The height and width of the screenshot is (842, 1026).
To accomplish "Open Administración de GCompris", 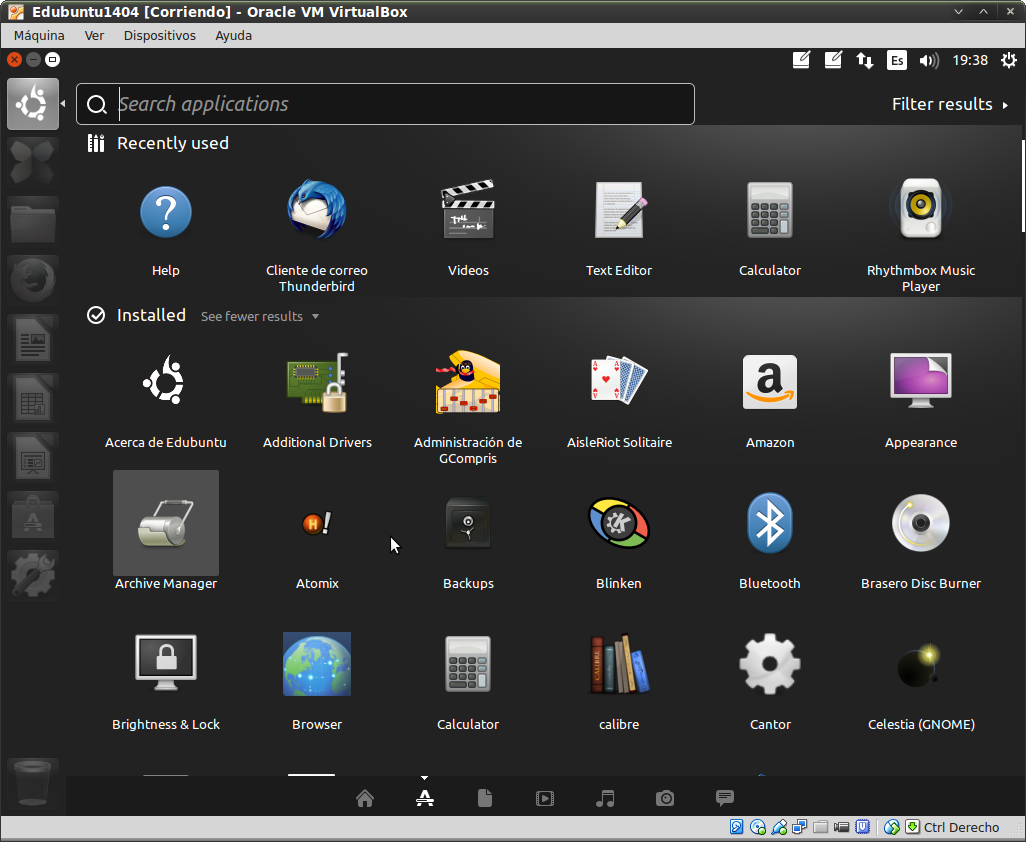I will (x=468, y=382).
